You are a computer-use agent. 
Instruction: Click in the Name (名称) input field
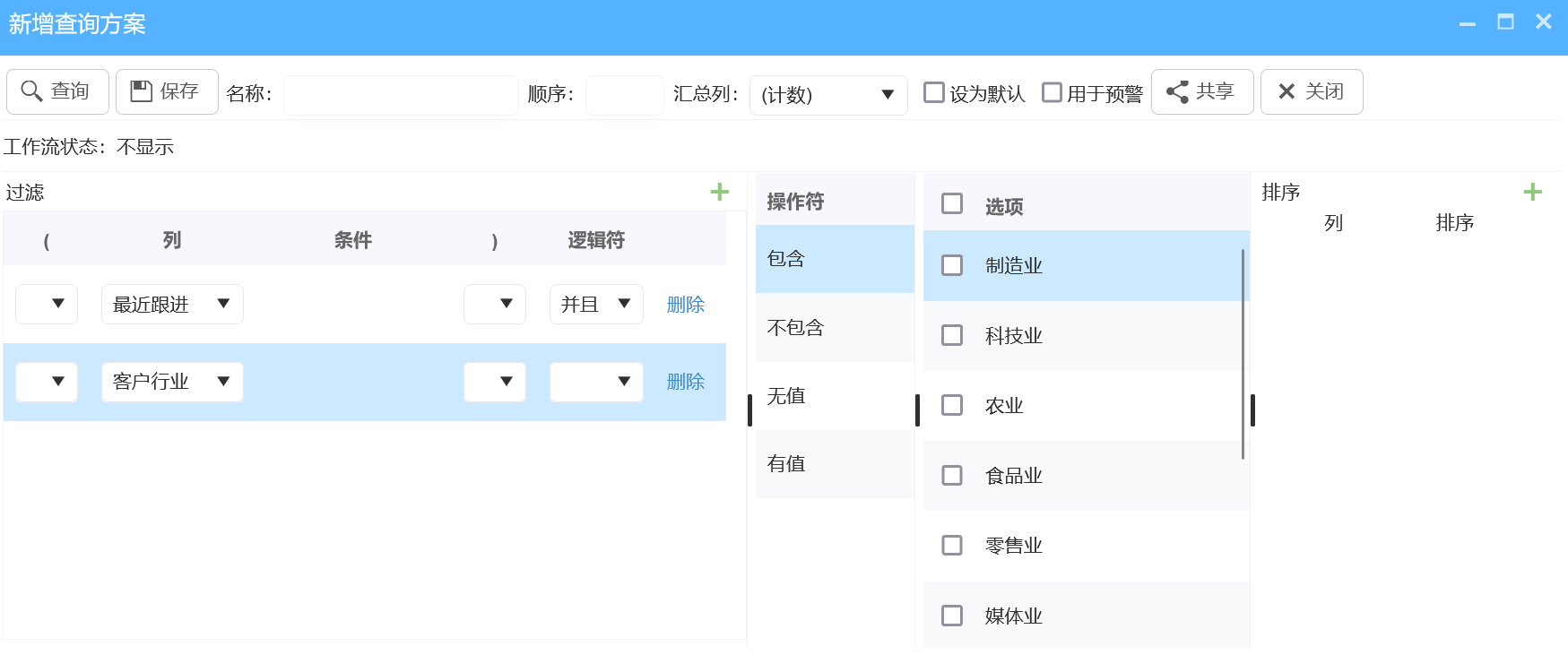(401, 95)
